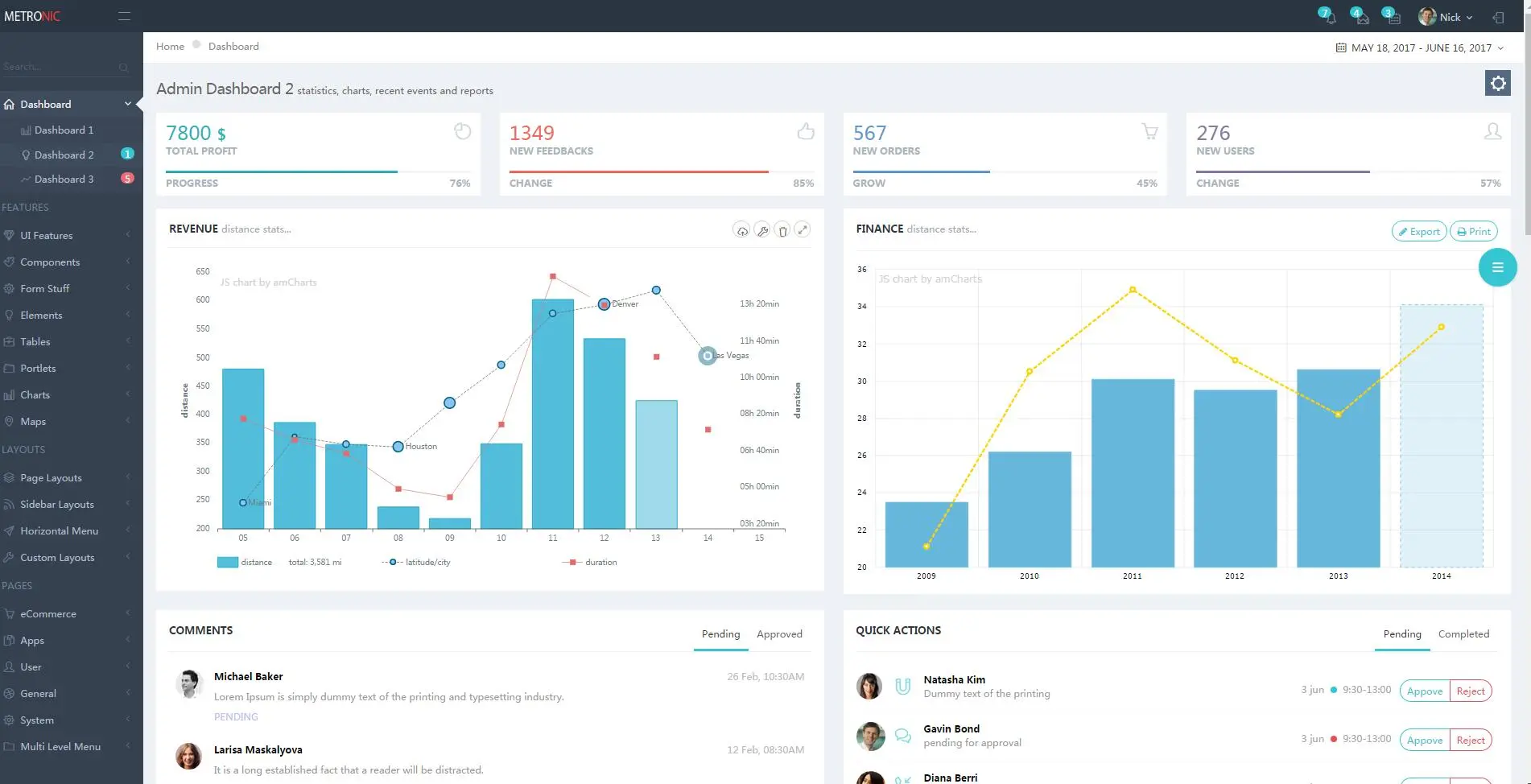This screenshot has width=1531, height=784.
Task: Toggle distance legend in Revenue chart
Action: coord(245,562)
